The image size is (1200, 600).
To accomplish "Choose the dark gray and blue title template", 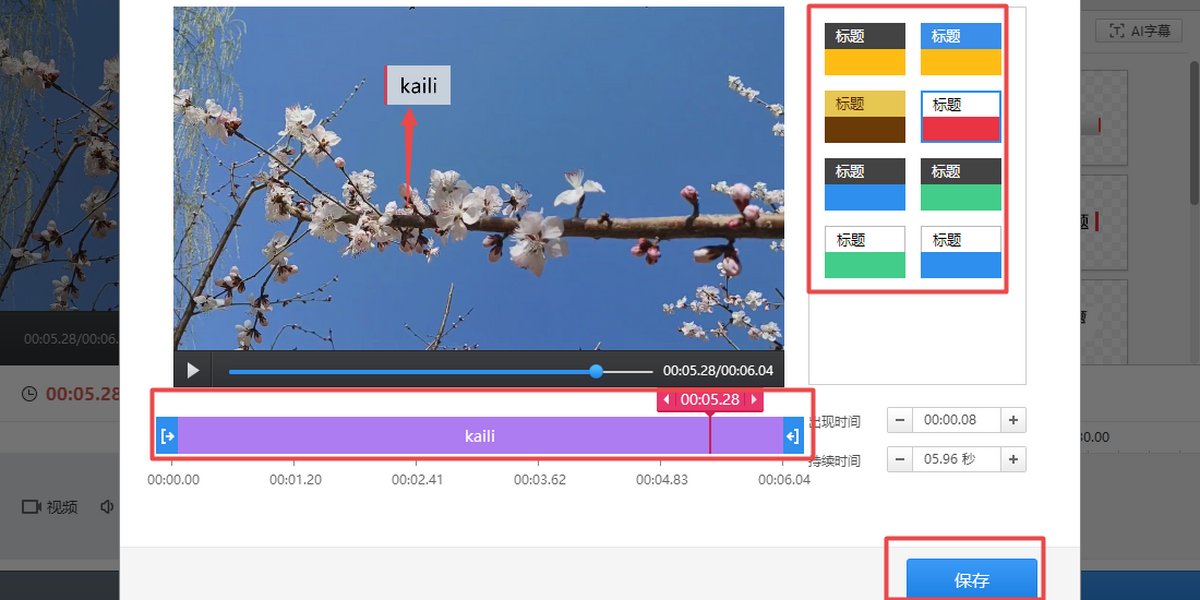I will 865,184.
